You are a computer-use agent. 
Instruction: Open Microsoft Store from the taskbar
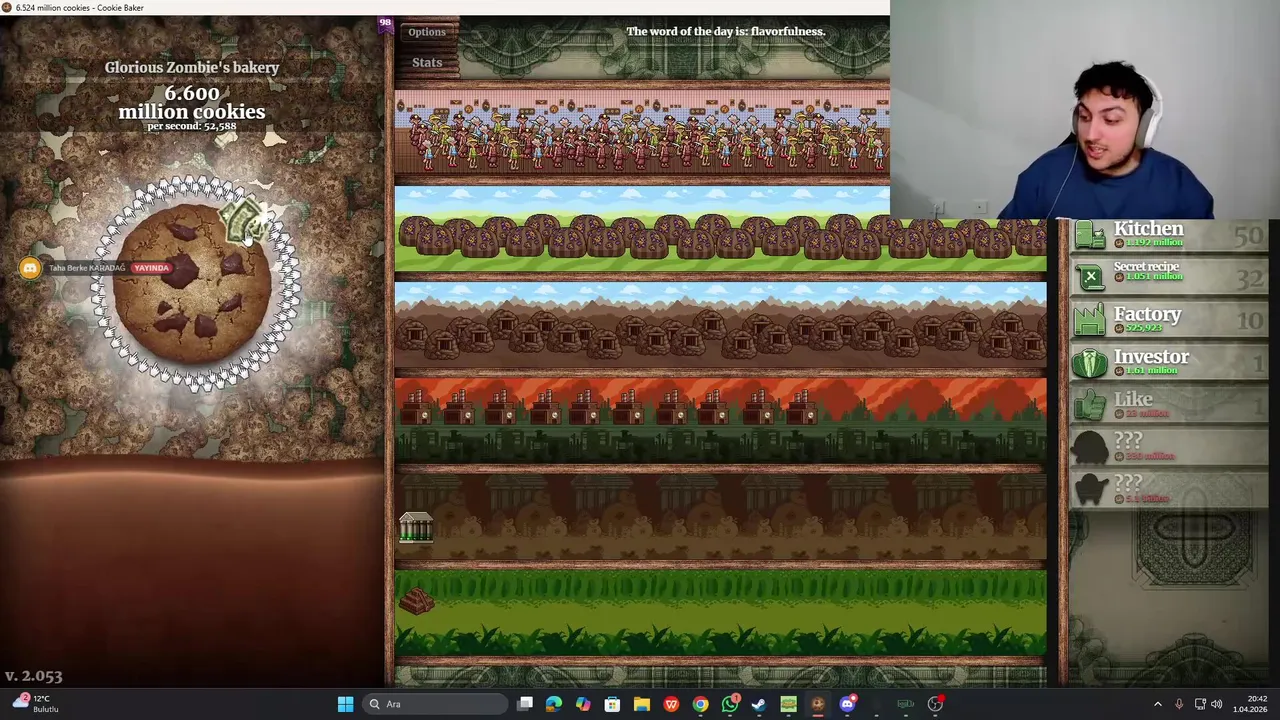point(612,704)
